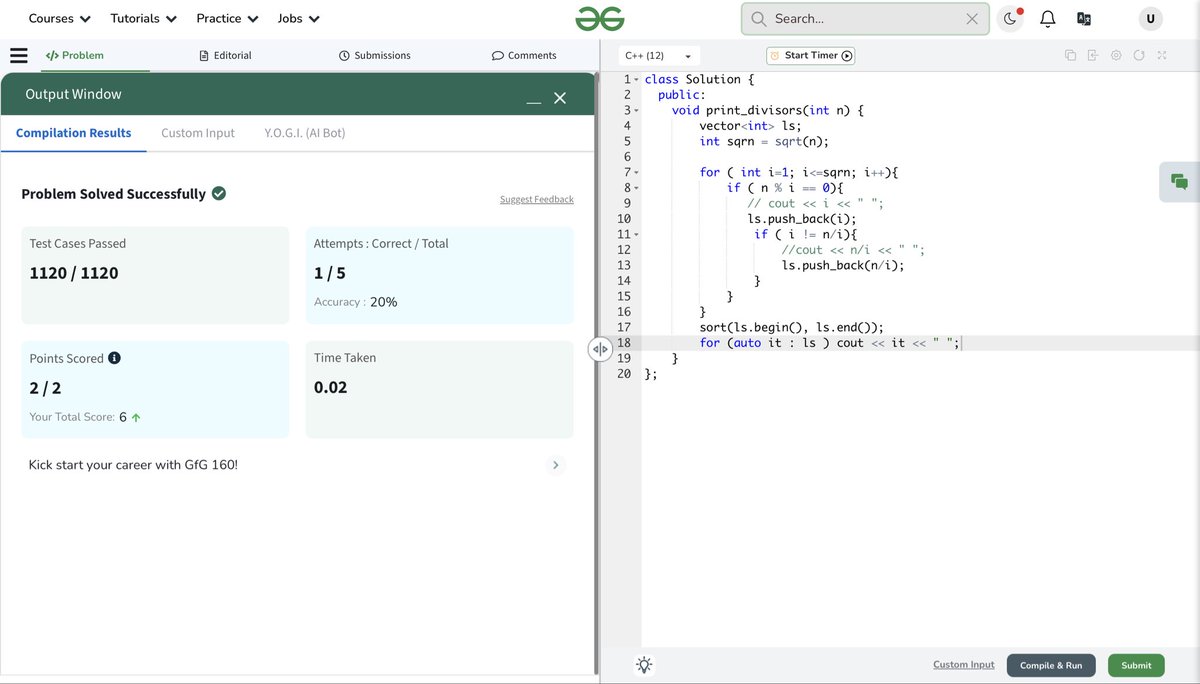The image size is (1200, 684).
Task: Open the C++ (12) language dropdown
Action: point(659,56)
